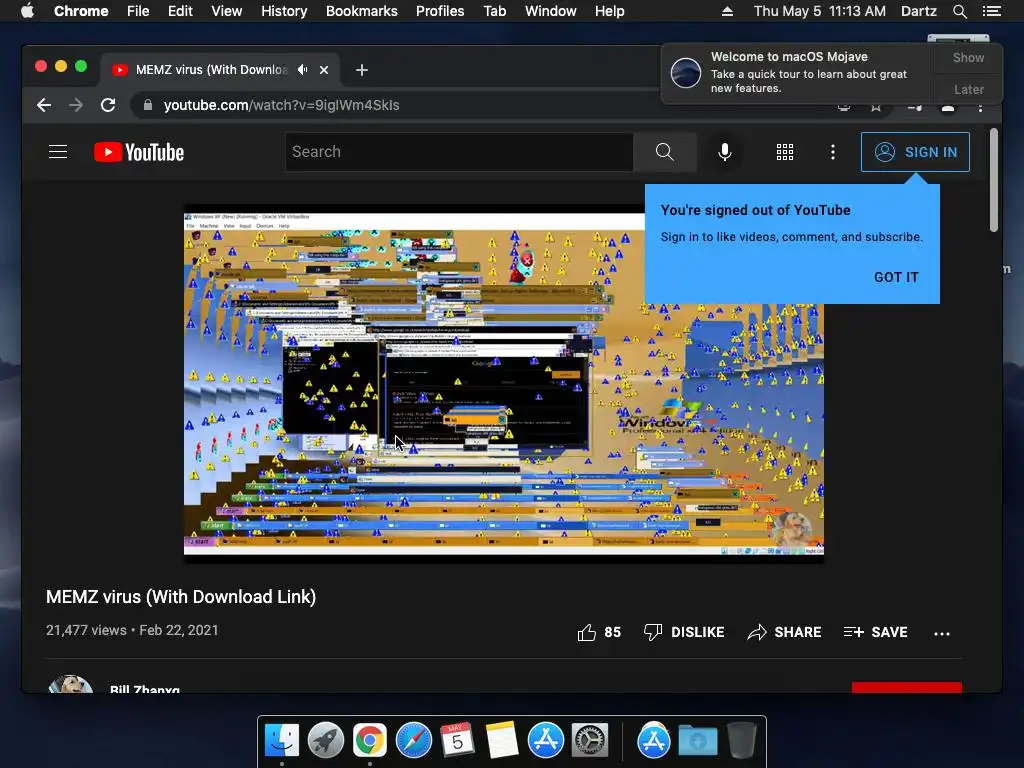
Task: Click the address bar URL
Action: coord(281,105)
